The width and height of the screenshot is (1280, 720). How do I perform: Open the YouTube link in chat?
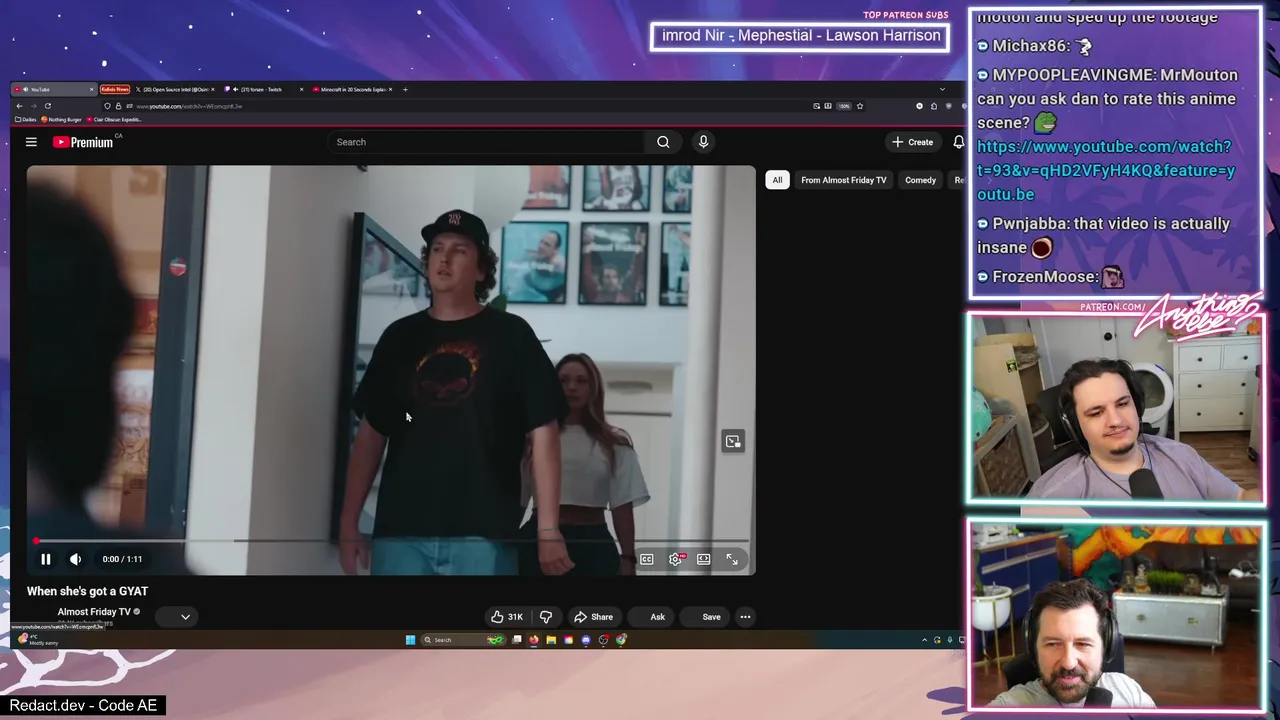coord(1106,170)
